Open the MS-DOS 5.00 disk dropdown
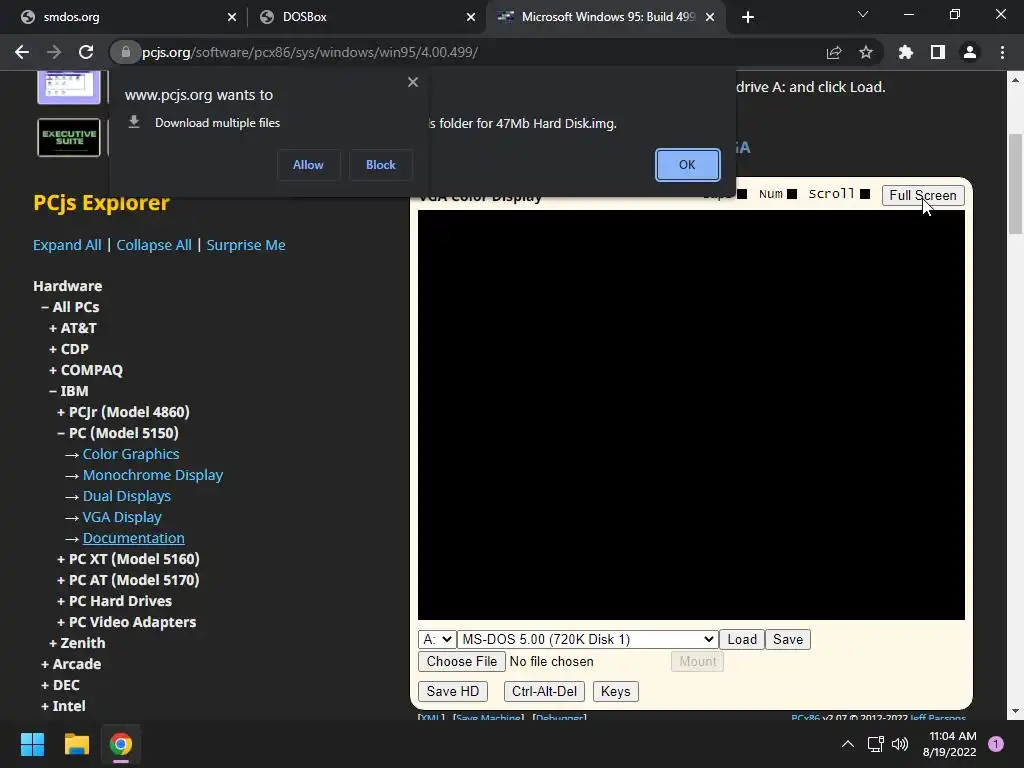Screen dimensions: 1024x768 (587, 639)
